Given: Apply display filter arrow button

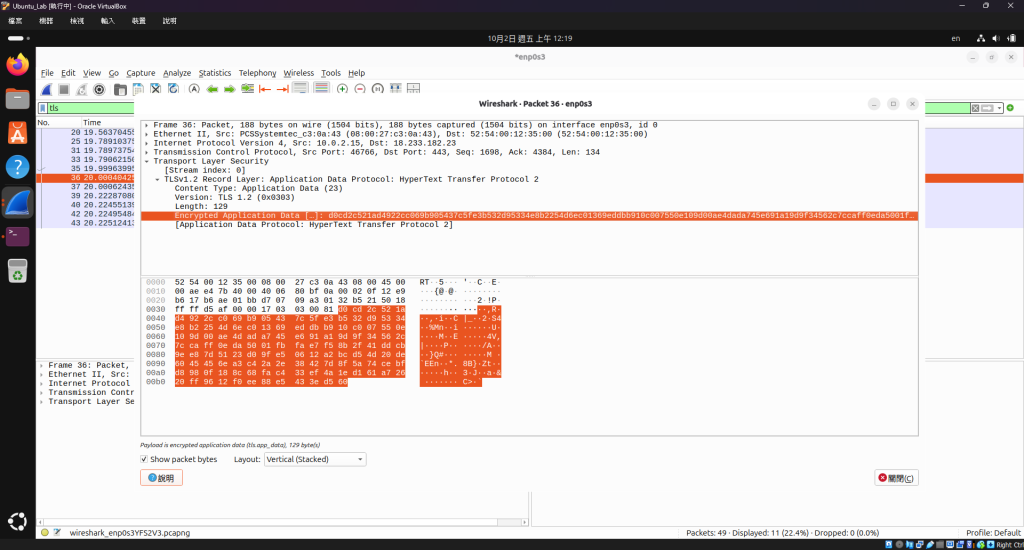Looking at the screenshot, I should 987,108.
